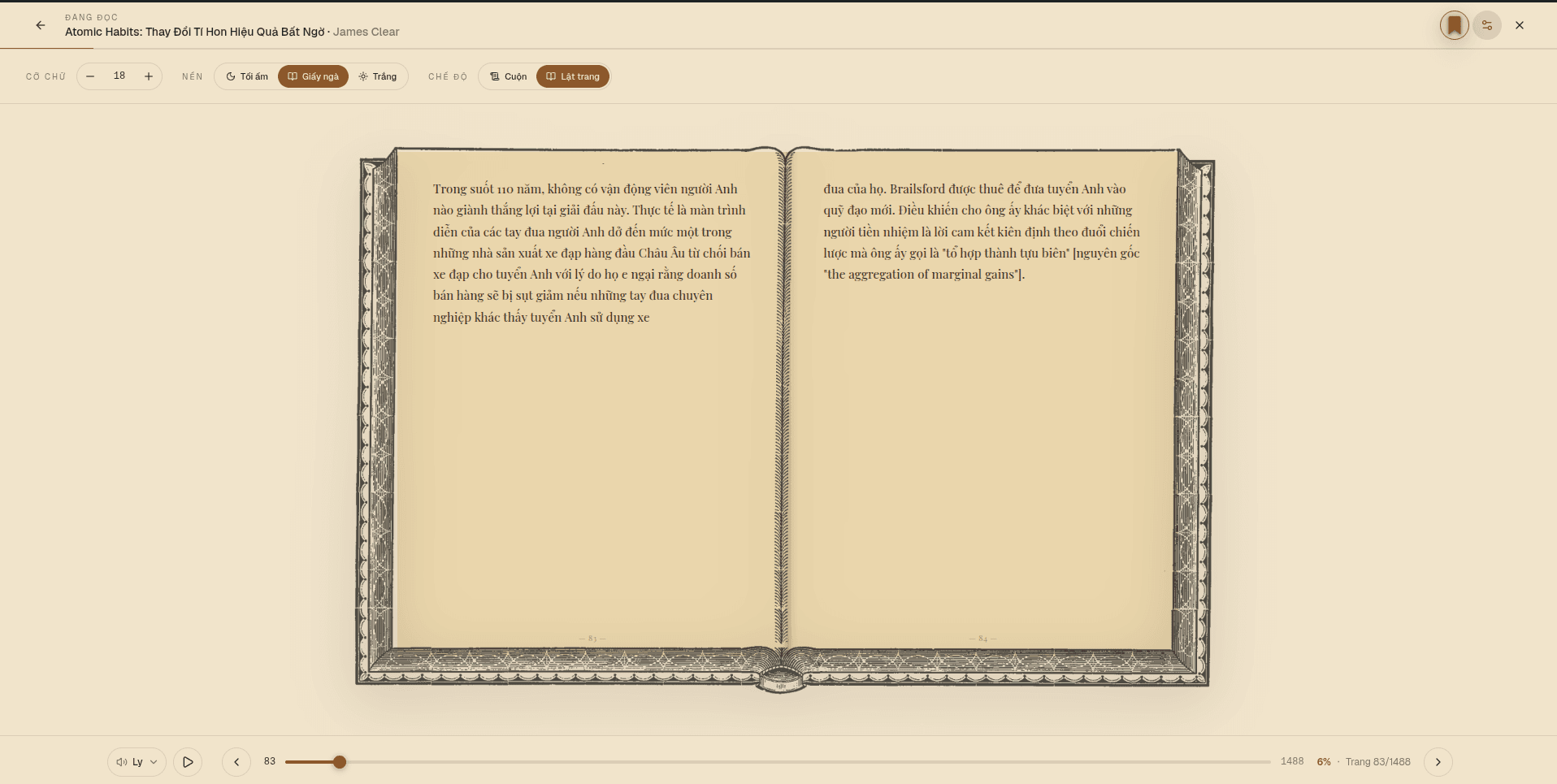Switch reading mode to Cuộn
1557x784 pixels.
[508, 76]
